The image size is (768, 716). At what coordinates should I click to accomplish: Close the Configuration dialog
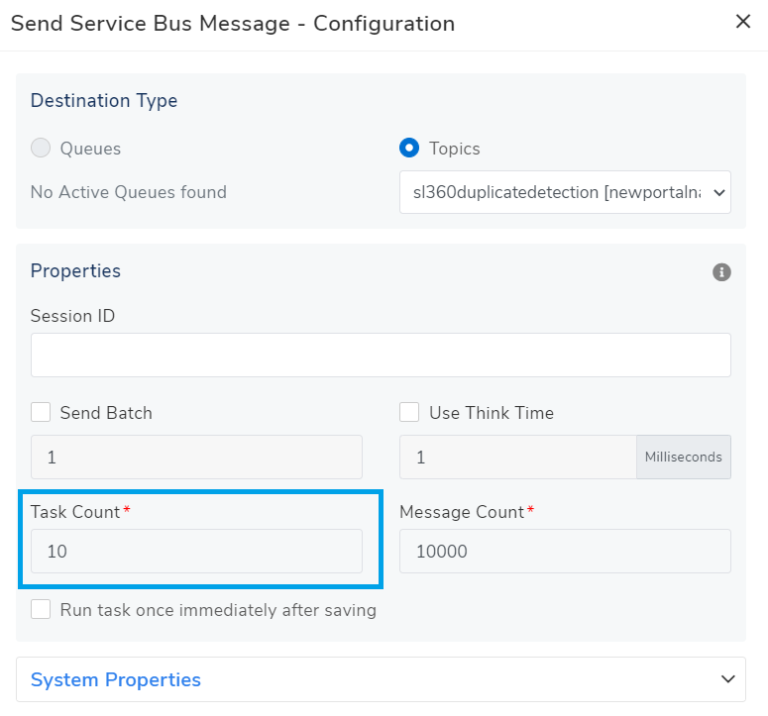[x=743, y=22]
